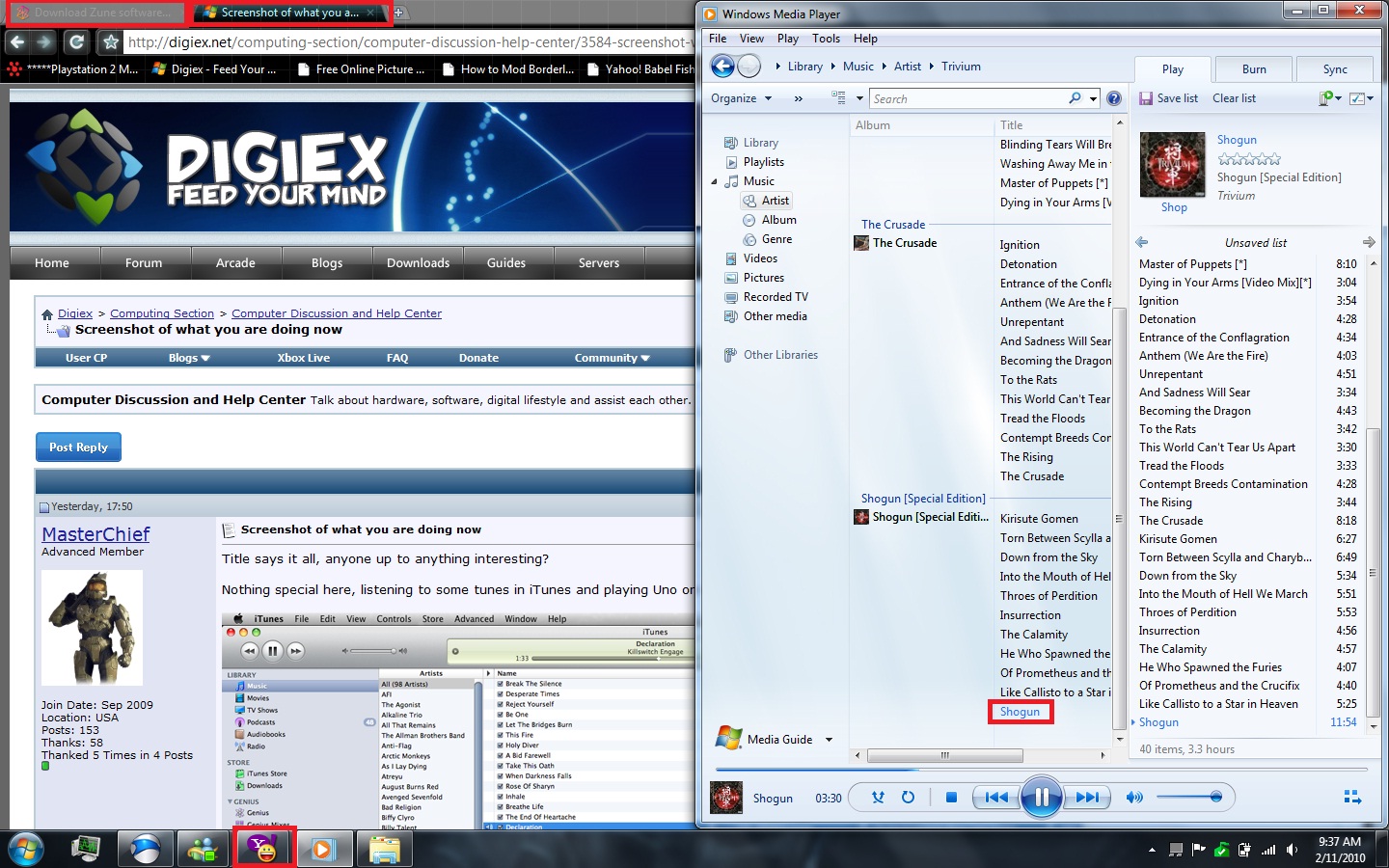Pause iTunes in the embedded screenshot

coord(273,651)
